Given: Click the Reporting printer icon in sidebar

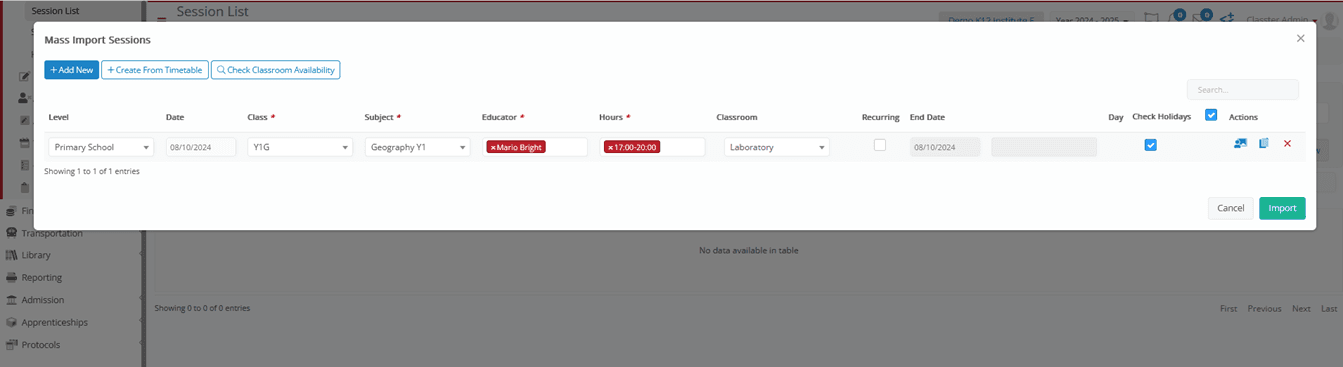Looking at the screenshot, I should (x=12, y=278).
